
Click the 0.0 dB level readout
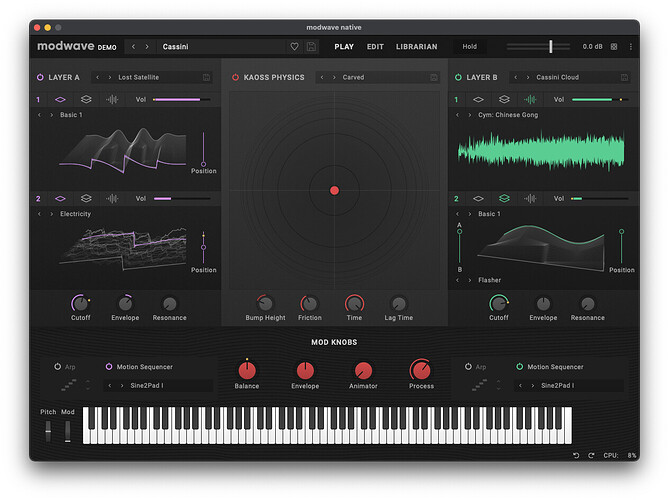pos(592,47)
